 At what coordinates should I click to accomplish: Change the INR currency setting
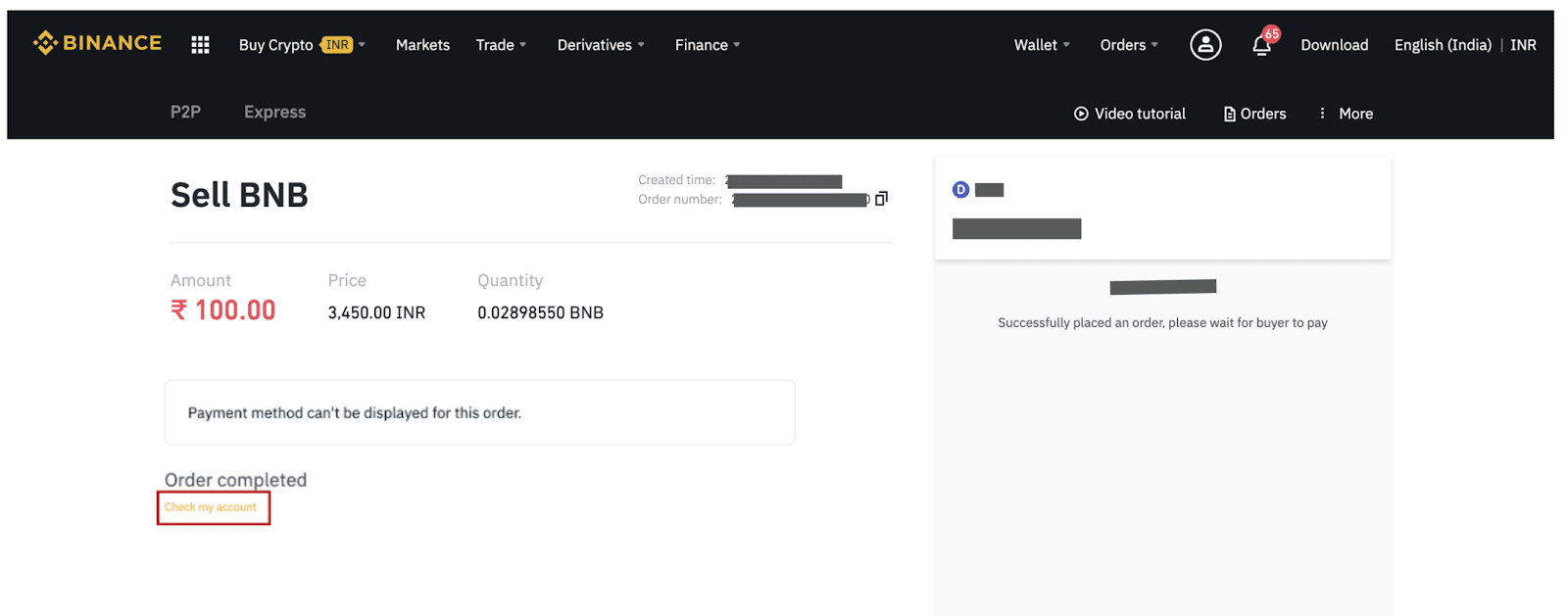pyautogui.click(x=1523, y=45)
